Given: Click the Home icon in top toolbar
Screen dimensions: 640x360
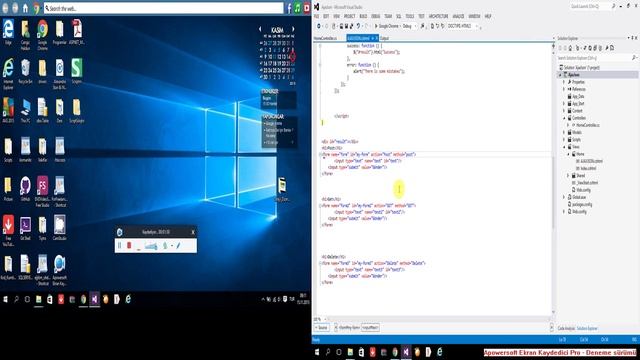Looking at the screenshot, I should (25, 8).
